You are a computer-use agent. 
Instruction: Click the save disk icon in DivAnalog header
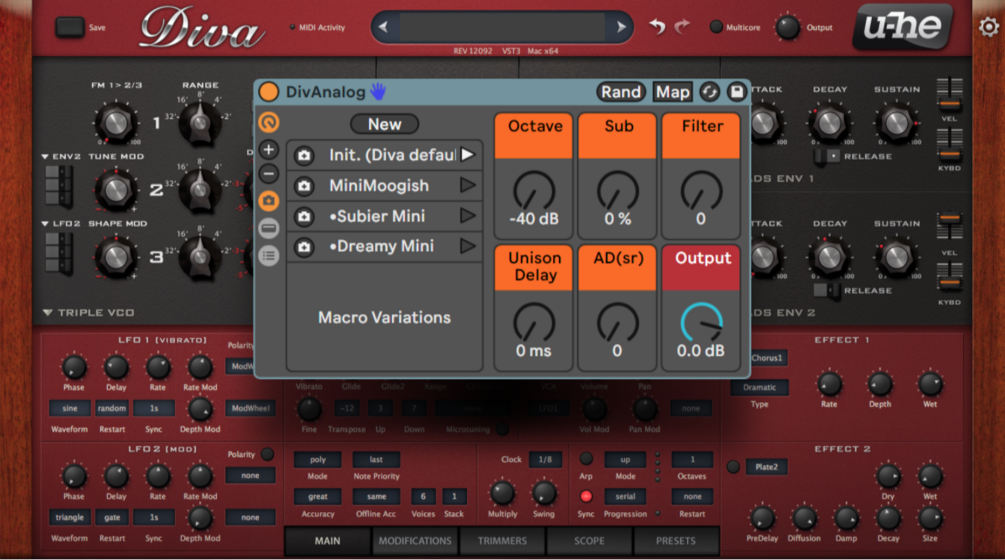tap(736, 92)
